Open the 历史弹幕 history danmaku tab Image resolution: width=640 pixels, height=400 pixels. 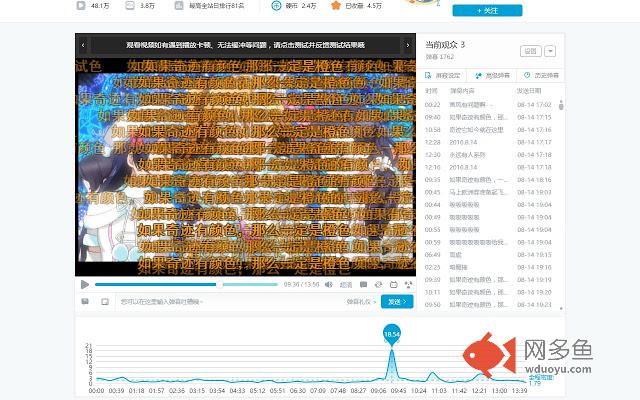pos(541,76)
